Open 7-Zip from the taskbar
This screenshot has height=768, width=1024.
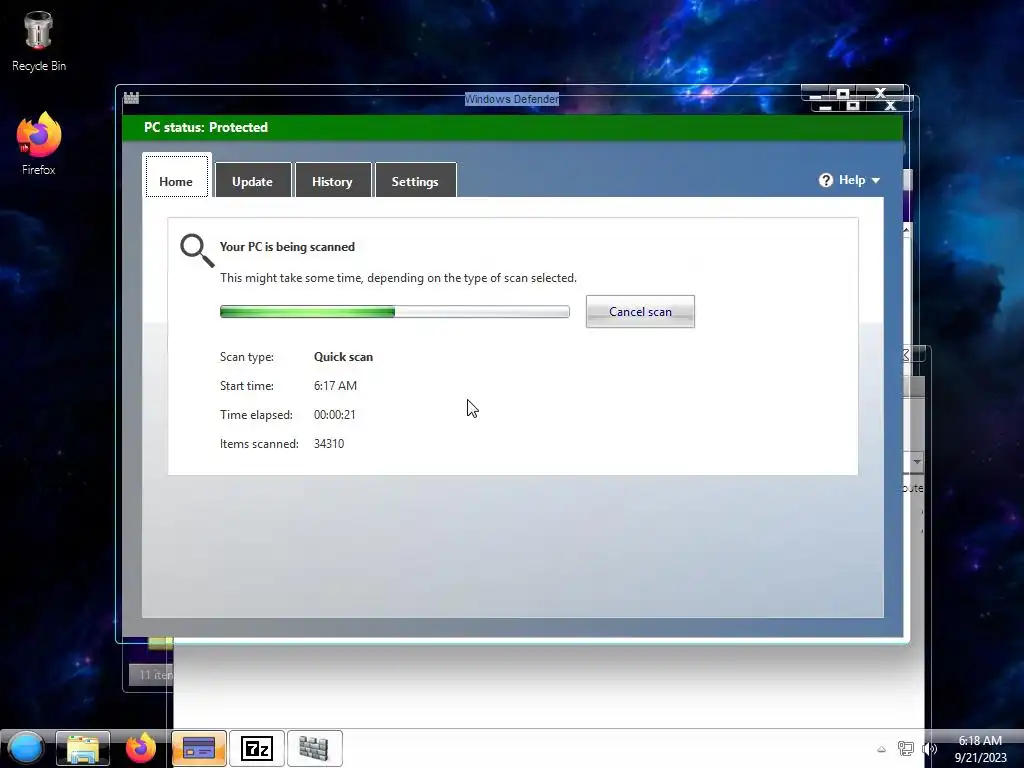point(257,748)
